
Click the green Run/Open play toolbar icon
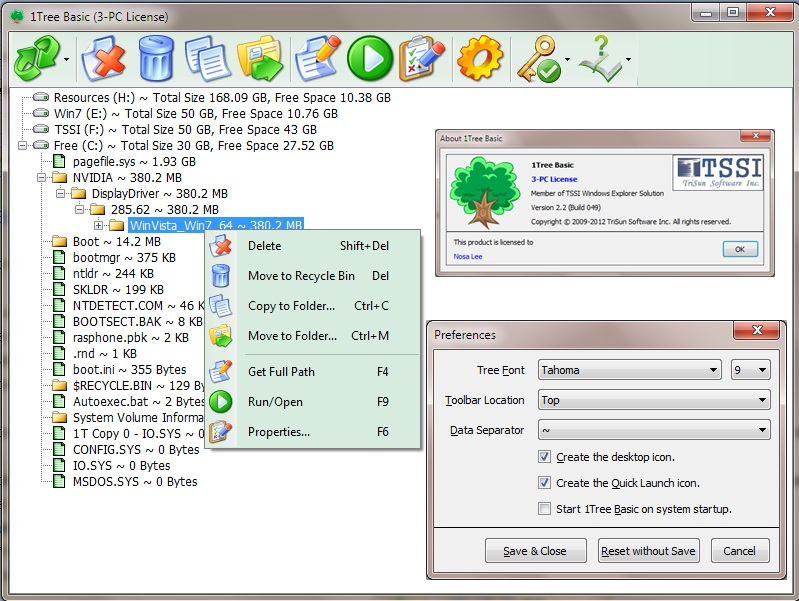coord(369,59)
